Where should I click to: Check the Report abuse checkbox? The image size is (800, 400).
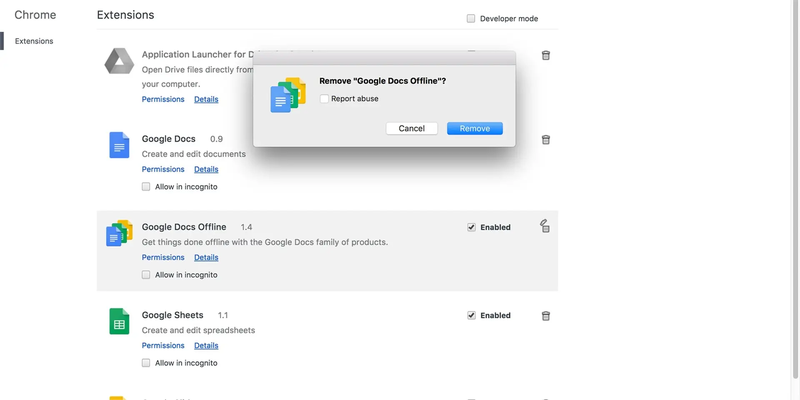(324, 99)
